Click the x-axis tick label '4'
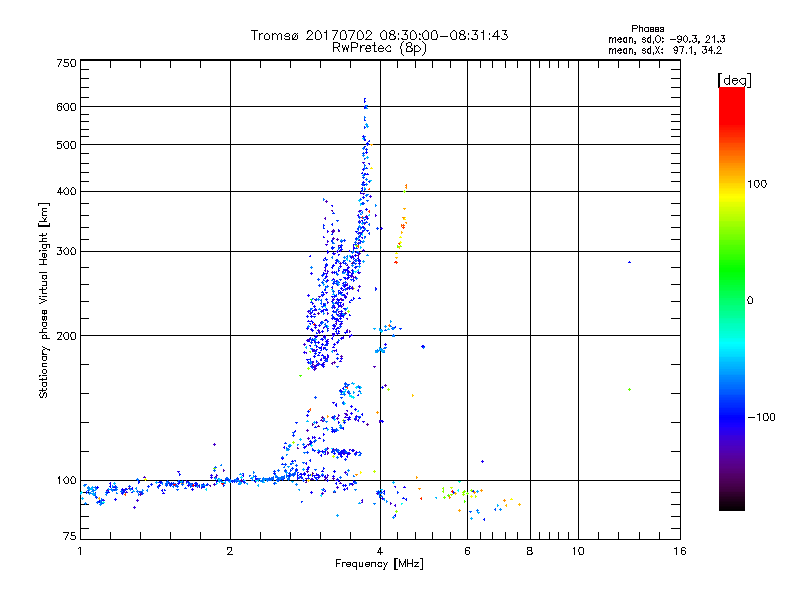The height and width of the screenshot is (600, 800). (x=380, y=551)
